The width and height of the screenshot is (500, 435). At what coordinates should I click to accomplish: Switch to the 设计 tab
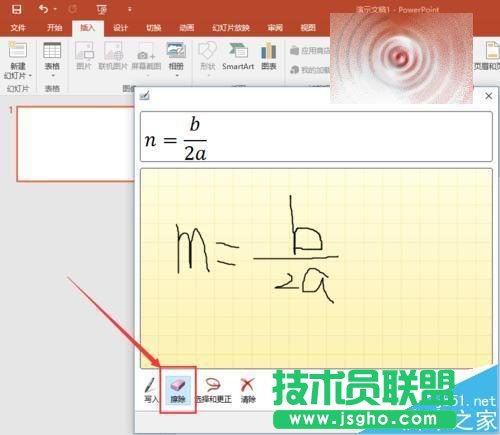[120, 28]
